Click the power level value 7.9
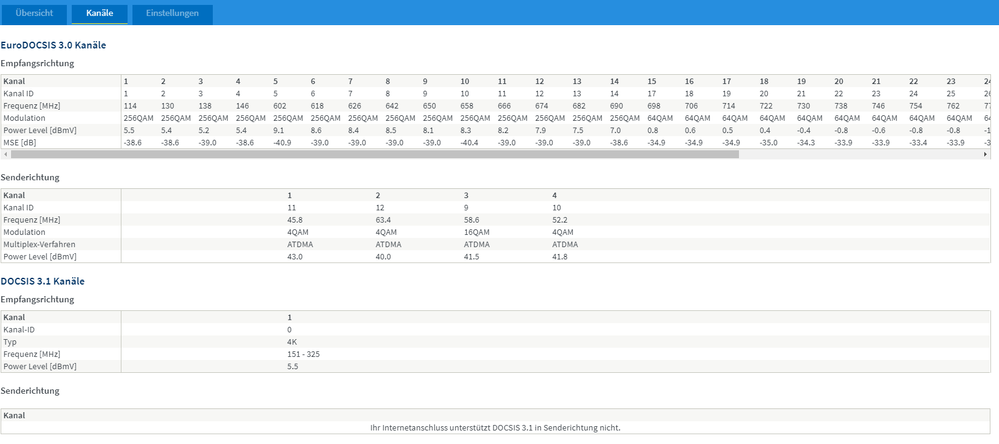The image size is (999, 444). pyautogui.click(x=540, y=130)
